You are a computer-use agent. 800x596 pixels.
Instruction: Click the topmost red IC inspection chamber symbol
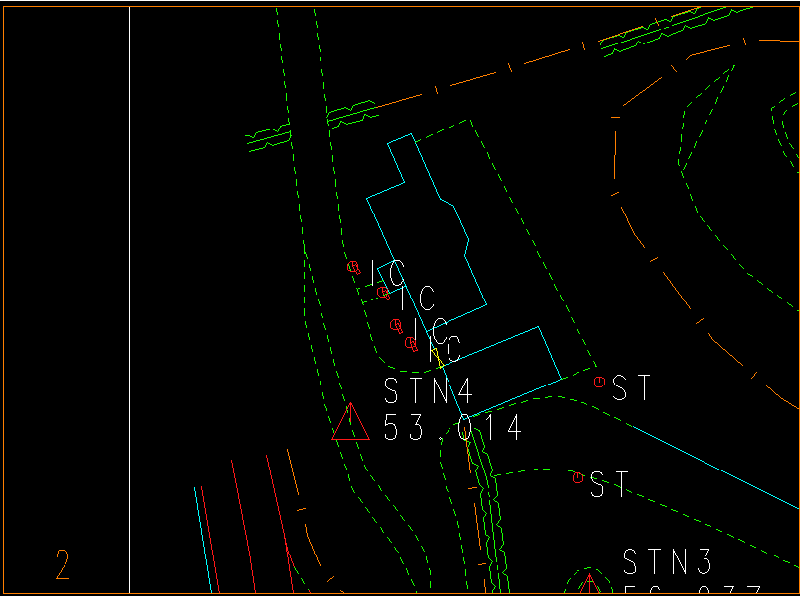pyautogui.click(x=353, y=267)
